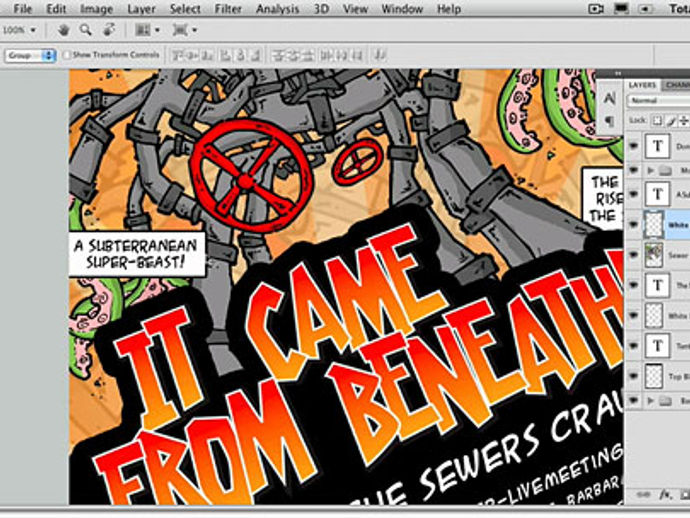690x518 pixels.
Task: Align bottom edges of layers
Action: click(209, 55)
